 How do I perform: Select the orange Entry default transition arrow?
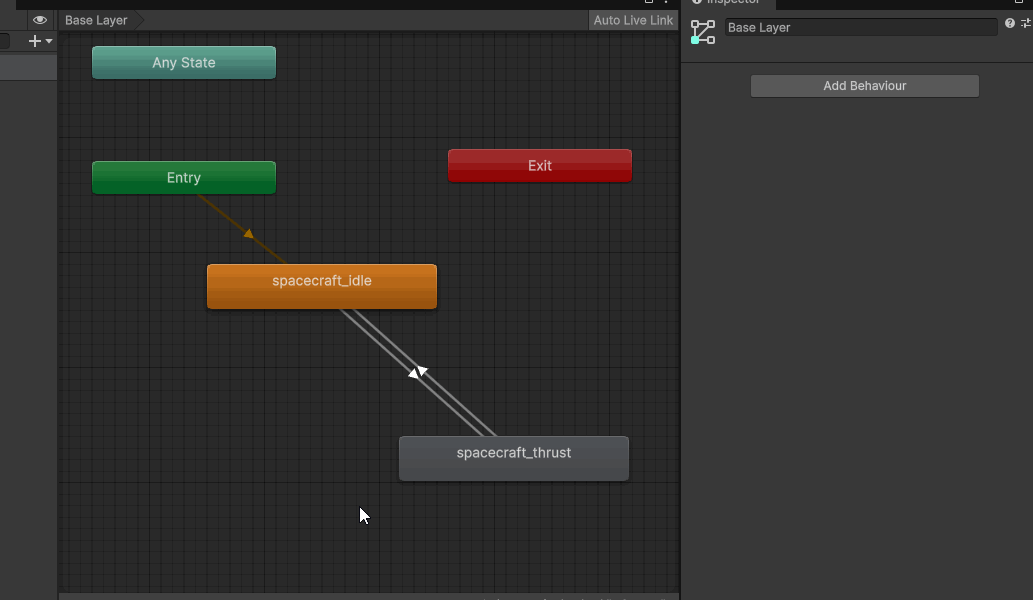pyautogui.click(x=248, y=233)
